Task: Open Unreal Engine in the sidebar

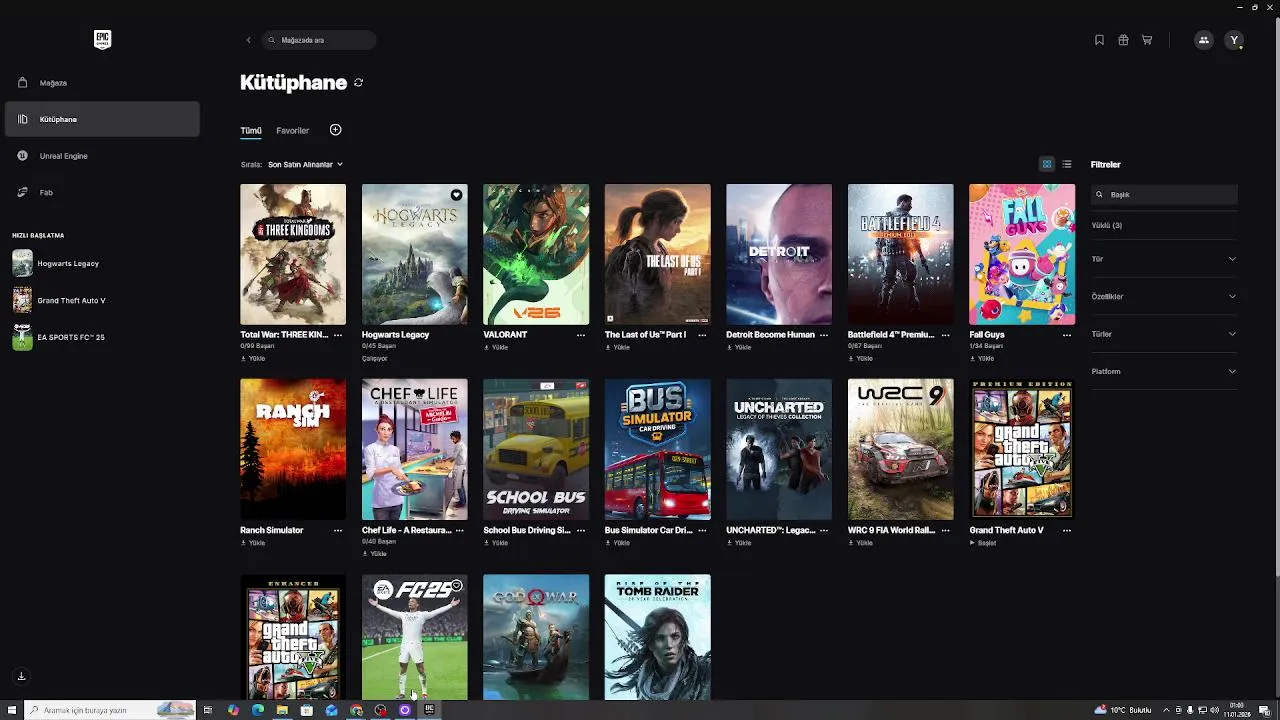Action: [x=102, y=156]
